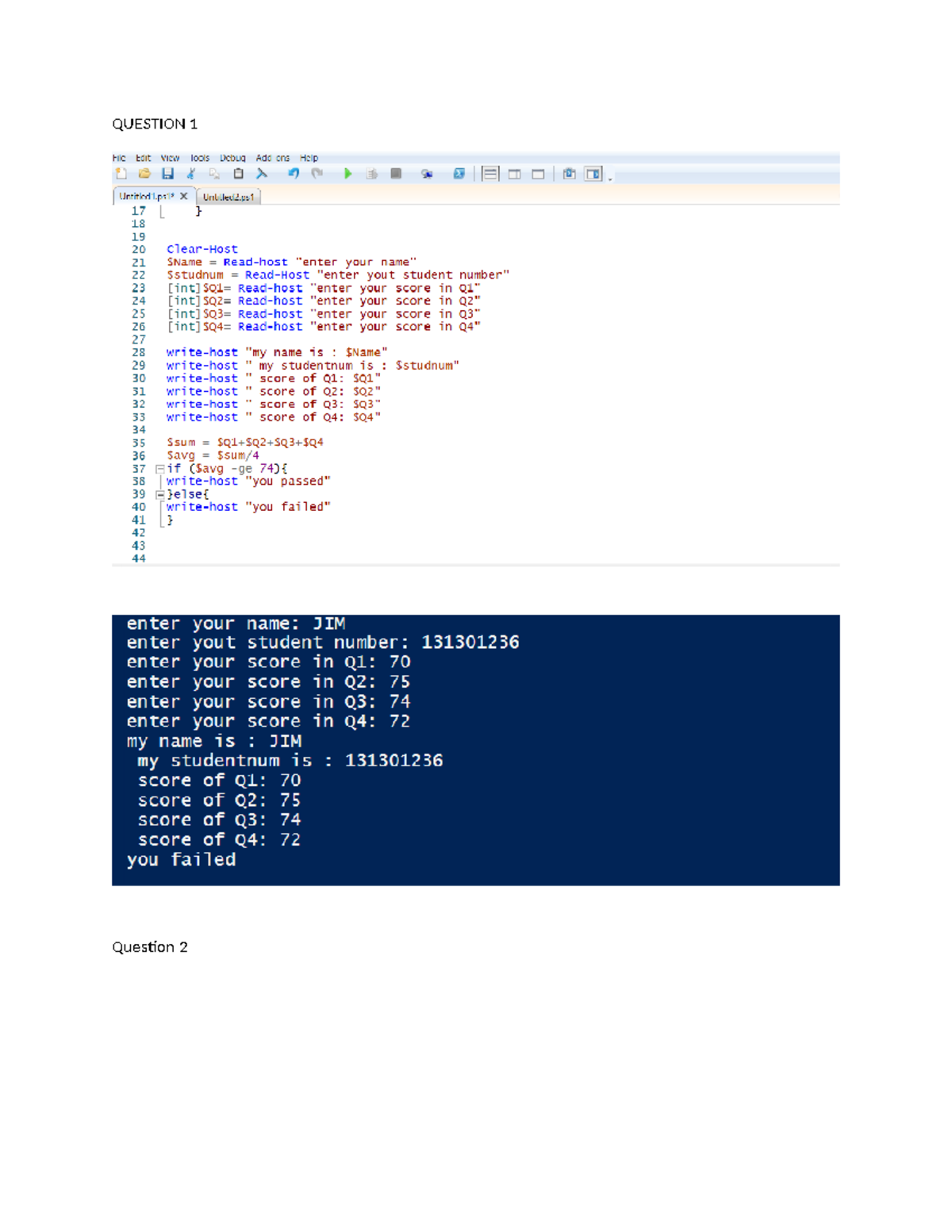Screen dimensions: 952x1232
Task: Open the Add-ons menu
Action: (273, 158)
